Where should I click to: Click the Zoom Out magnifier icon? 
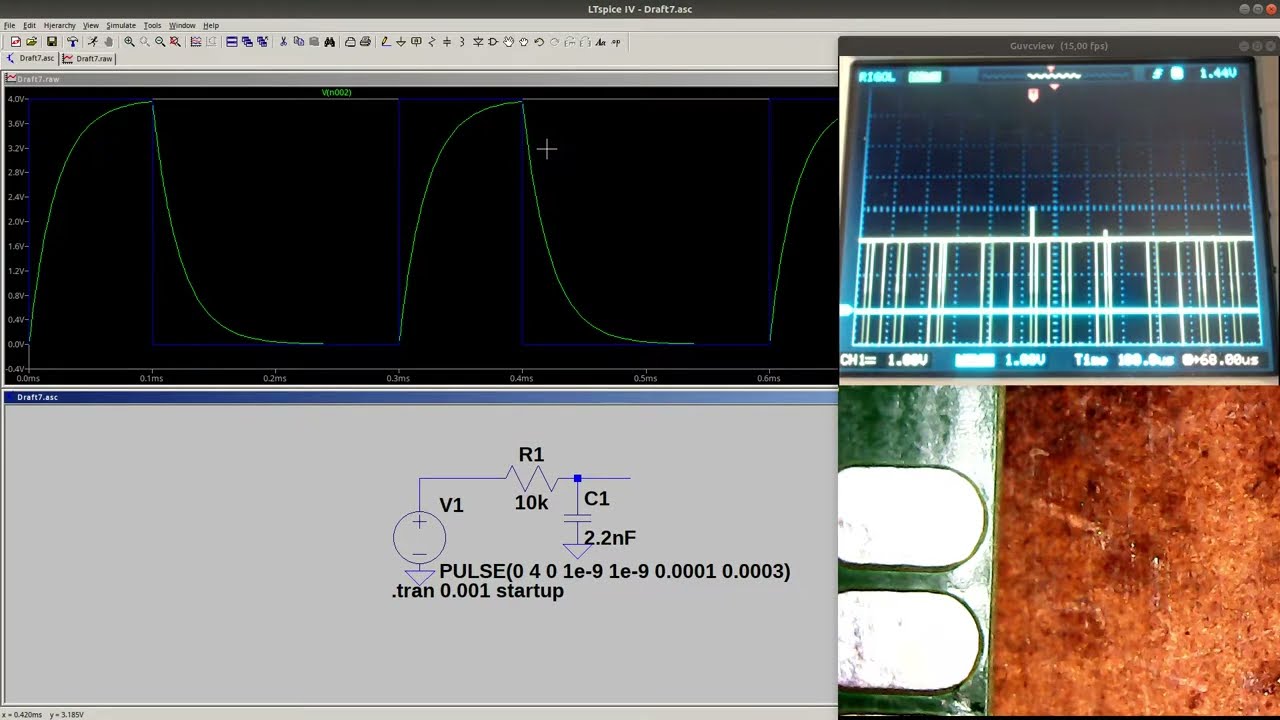(x=160, y=42)
